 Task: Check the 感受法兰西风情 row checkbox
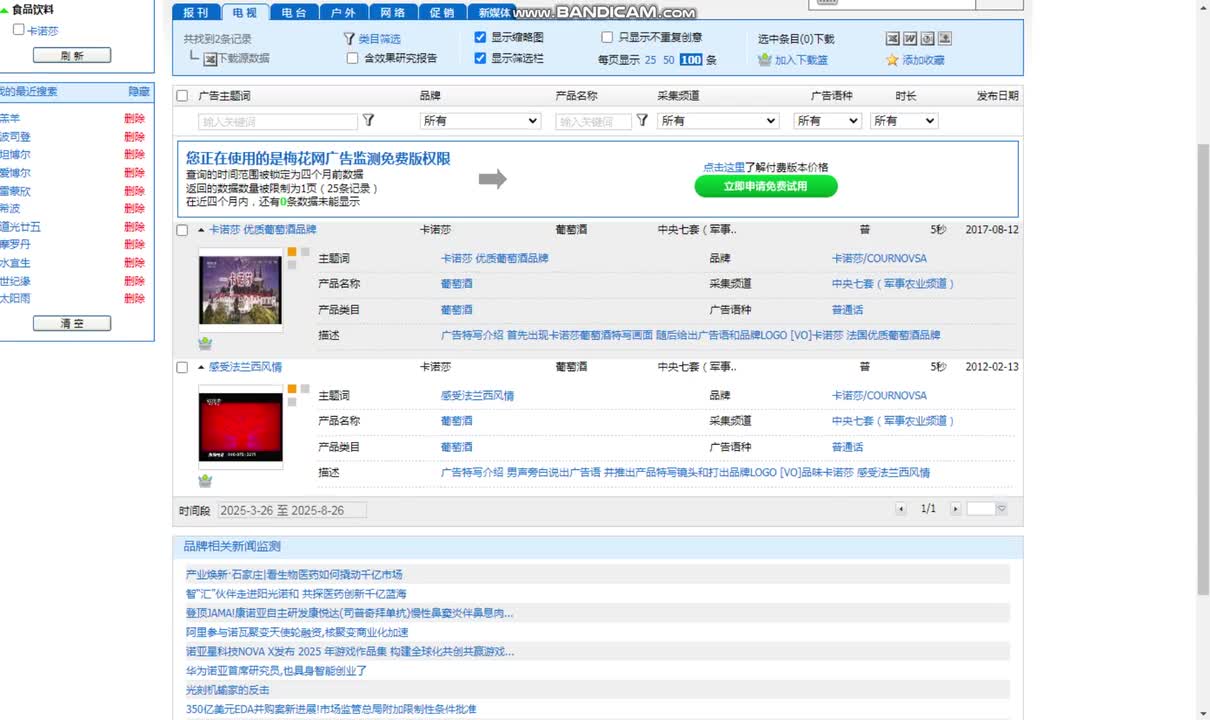click(182, 367)
